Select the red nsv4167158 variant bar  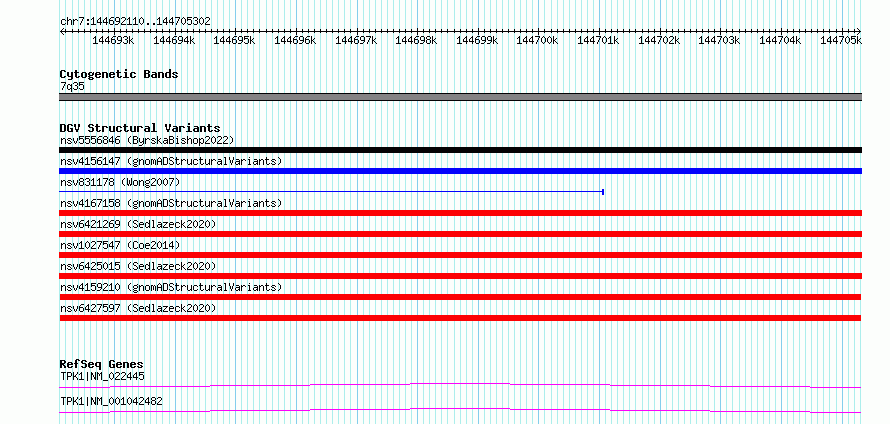[460, 213]
